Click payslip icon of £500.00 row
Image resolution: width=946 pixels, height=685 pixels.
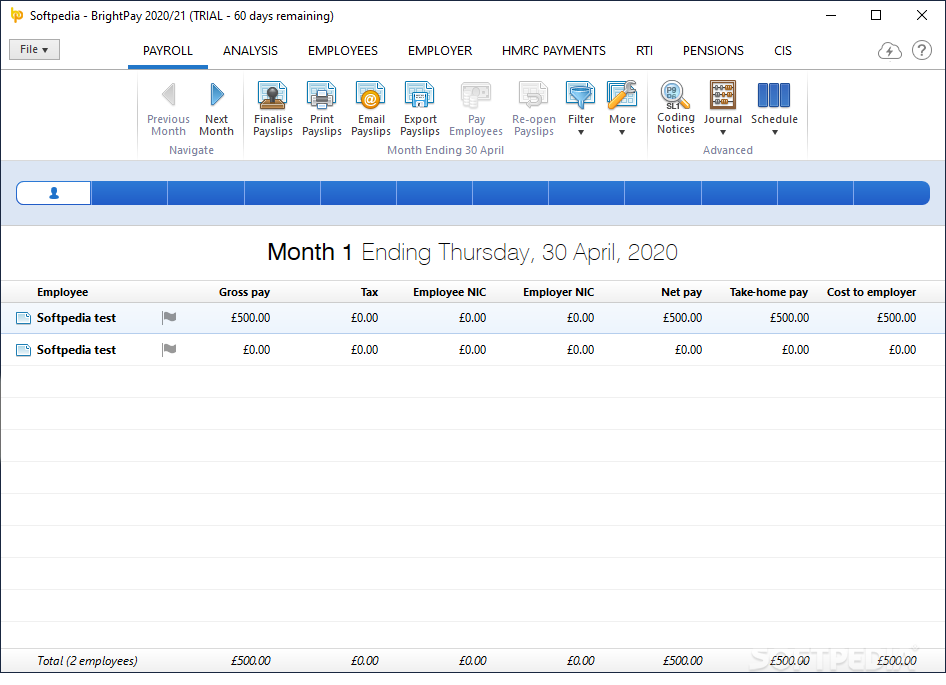[x=23, y=318]
